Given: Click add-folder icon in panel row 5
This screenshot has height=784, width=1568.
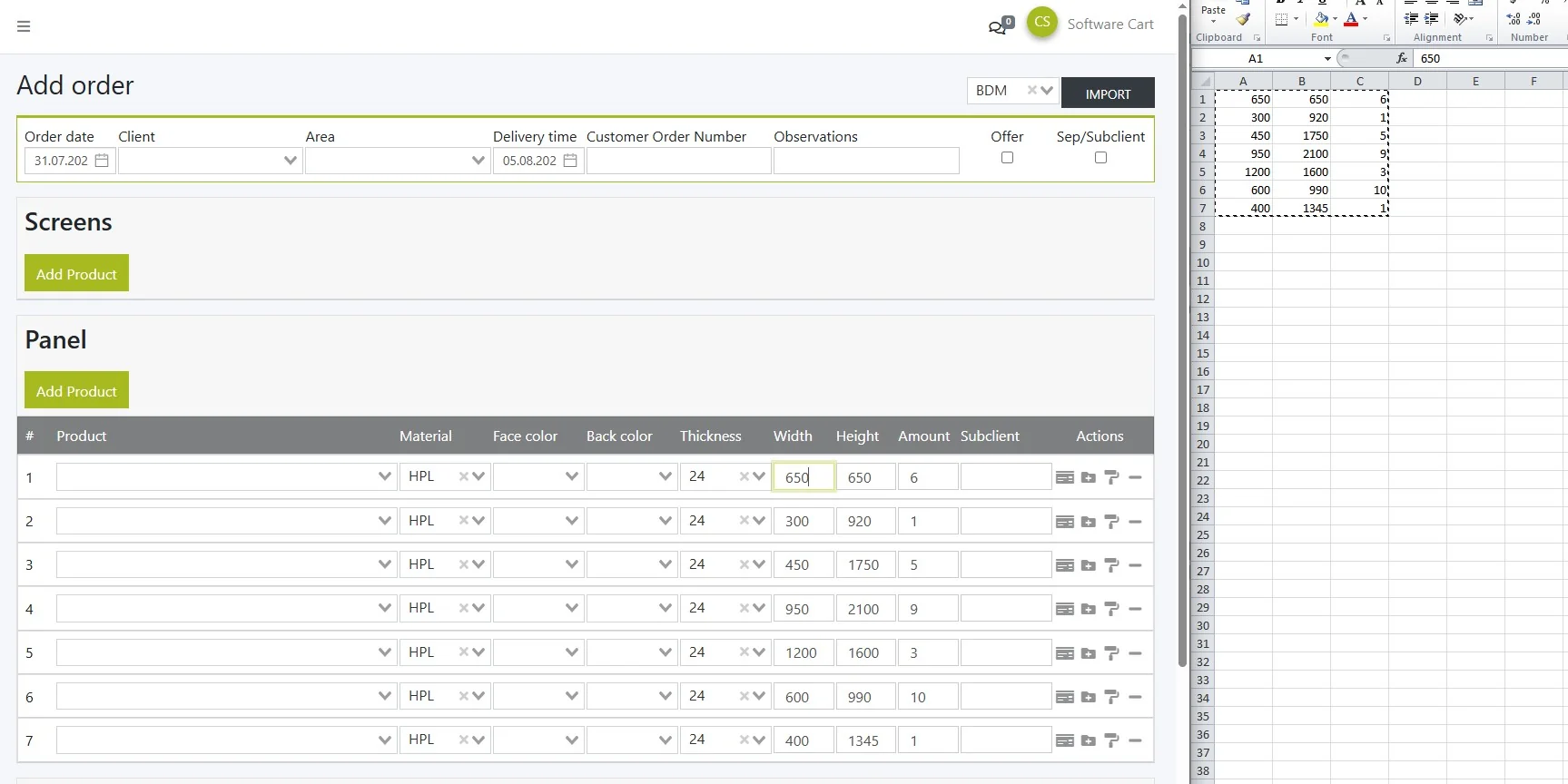Looking at the screenshot, I should tap(1089, 653).
